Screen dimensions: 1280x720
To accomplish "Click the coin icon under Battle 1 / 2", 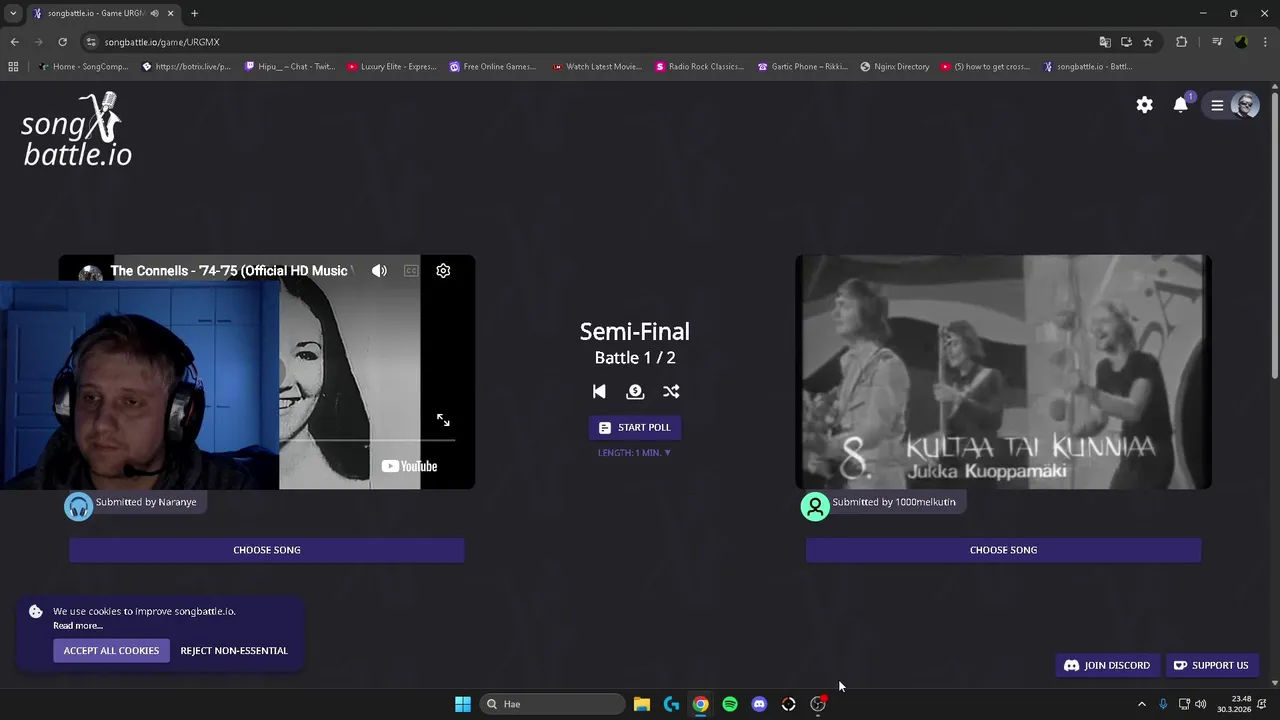I will click(x=635, y=391).
